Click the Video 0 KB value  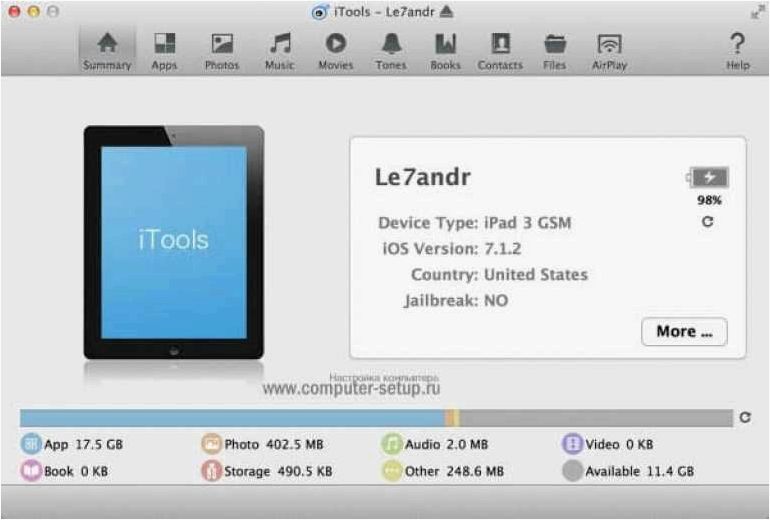pyautogui.click(x=639, y=444)
